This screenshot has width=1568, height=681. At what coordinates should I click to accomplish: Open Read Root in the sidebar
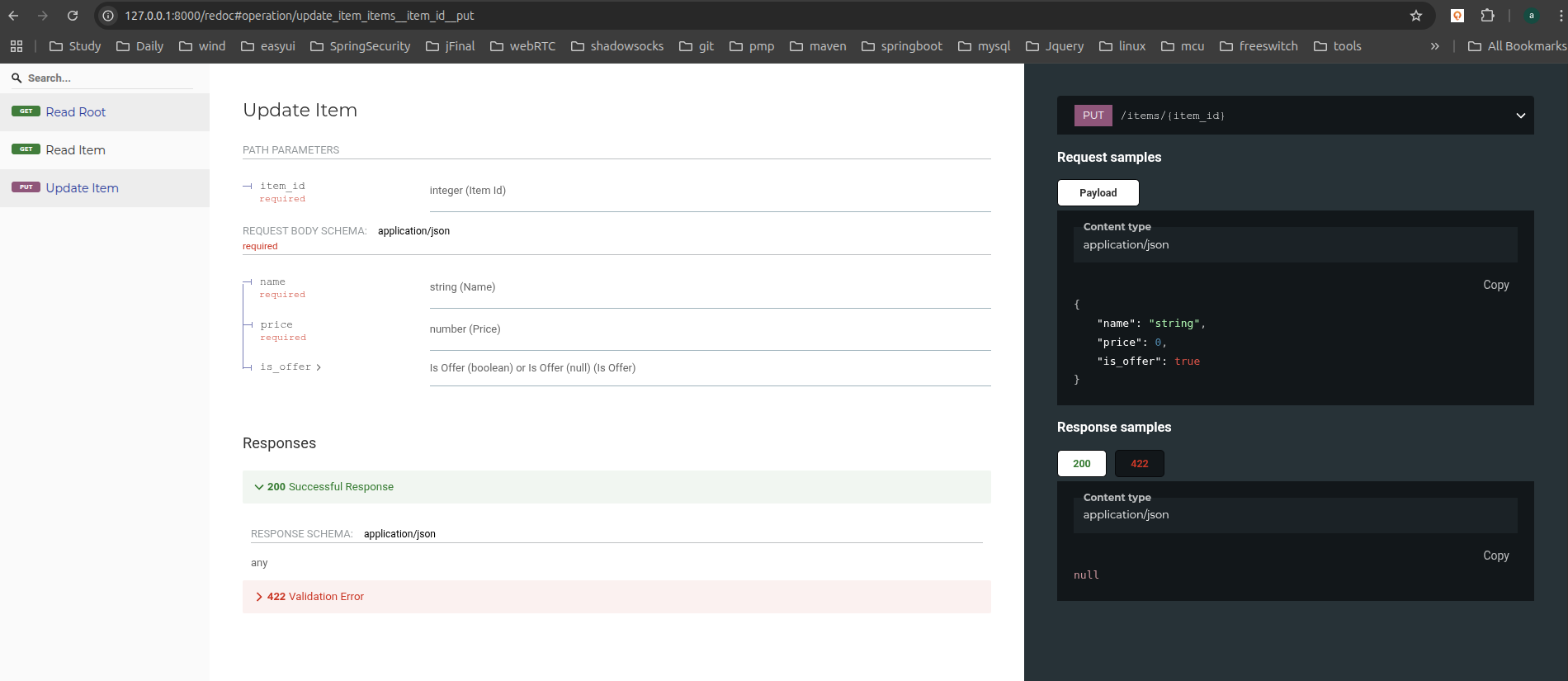pyautogui.click(x=76, y=112)
